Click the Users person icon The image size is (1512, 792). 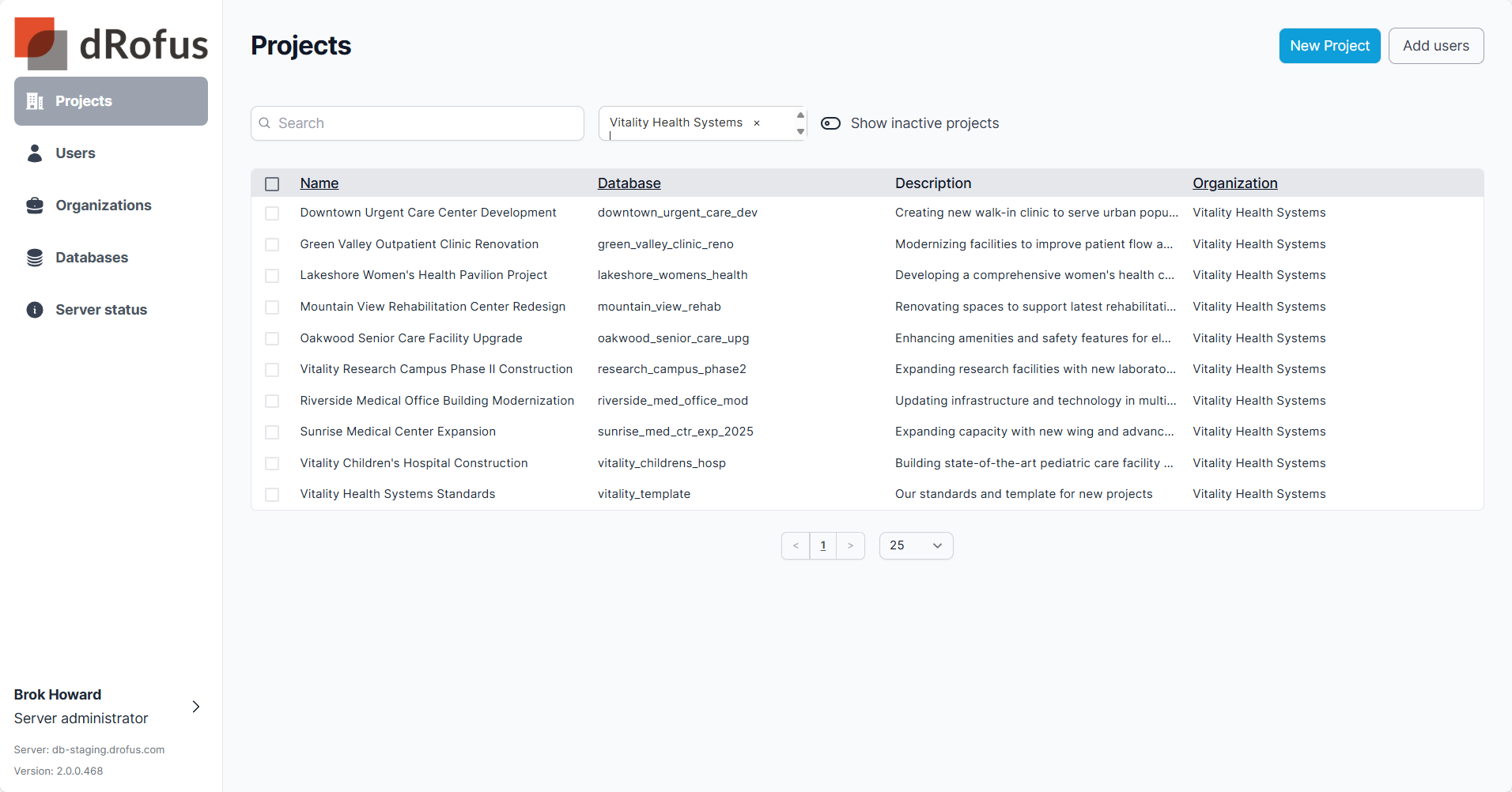[x=35, y=153]
